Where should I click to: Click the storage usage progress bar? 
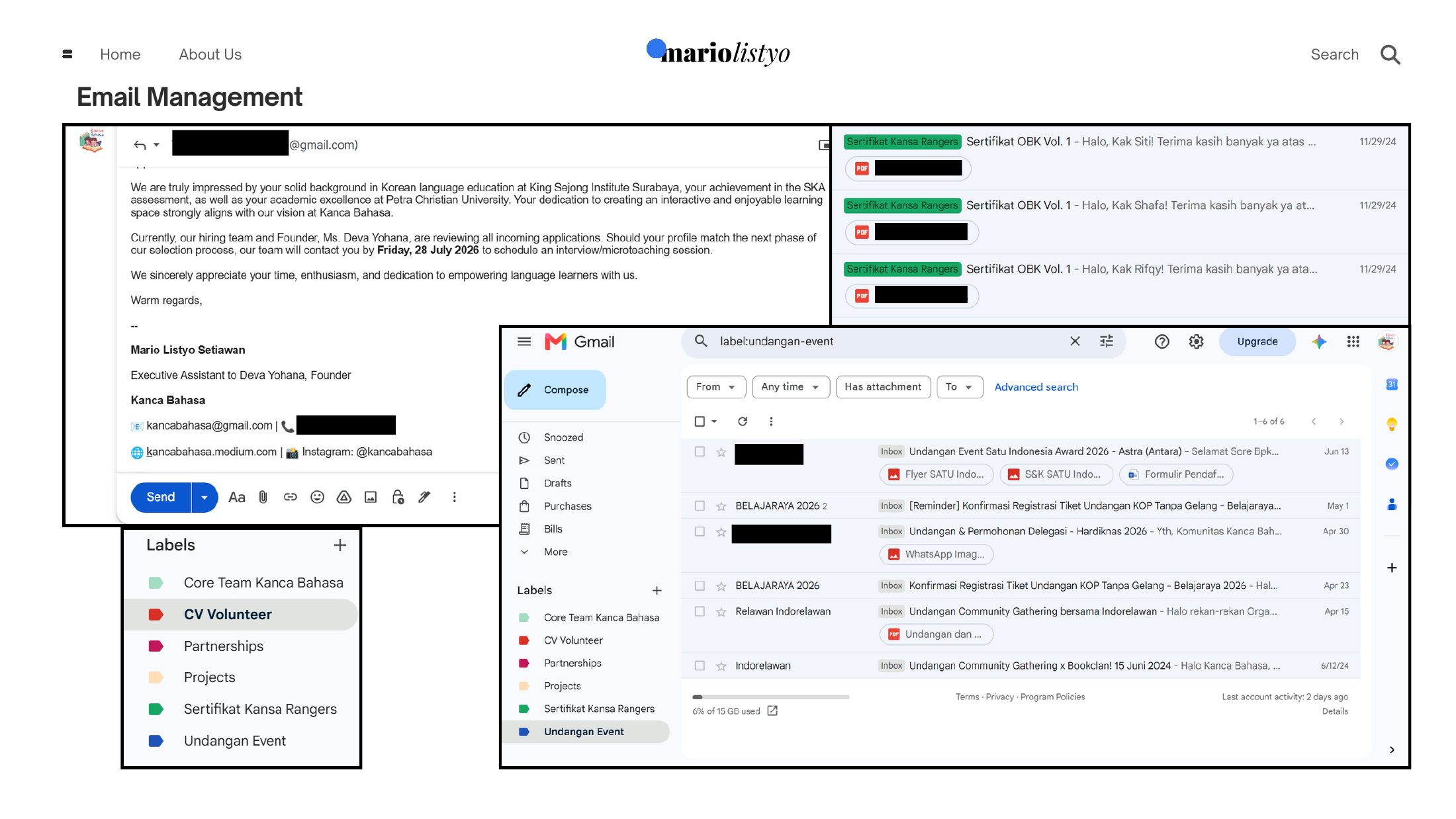[771, 697]
